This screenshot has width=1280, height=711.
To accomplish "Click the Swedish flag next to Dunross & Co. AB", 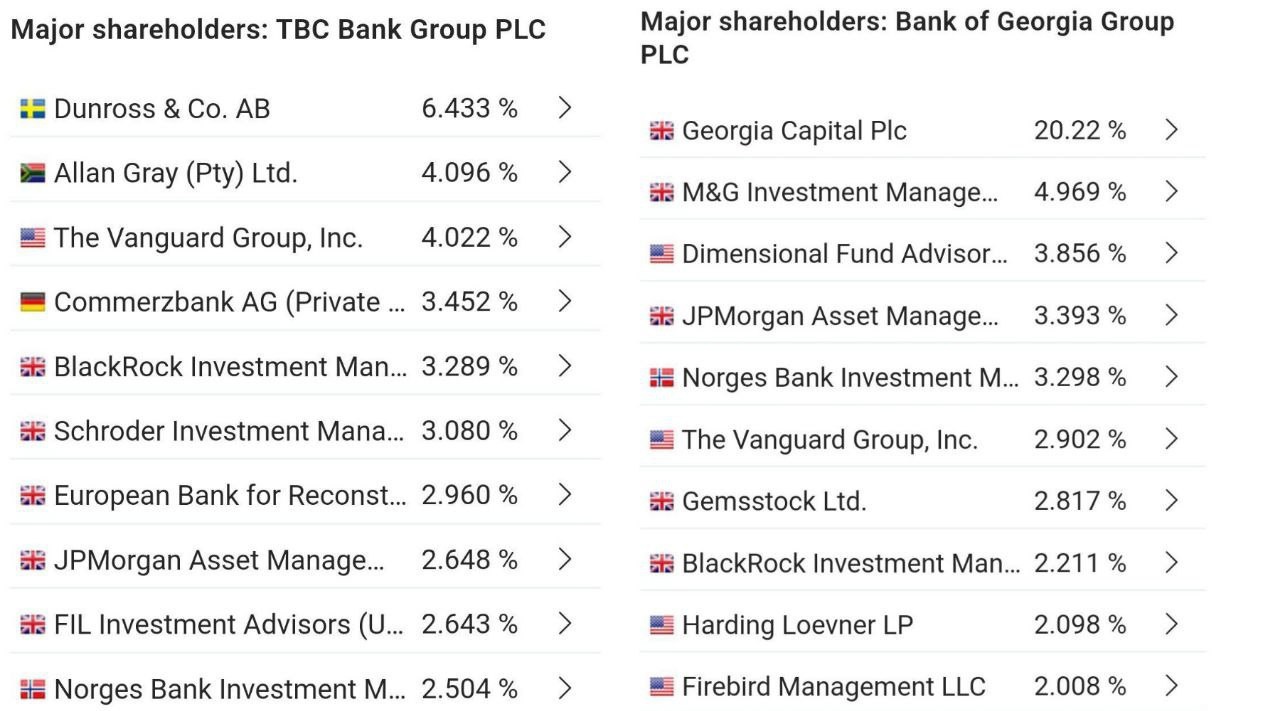I will point(32,109).
